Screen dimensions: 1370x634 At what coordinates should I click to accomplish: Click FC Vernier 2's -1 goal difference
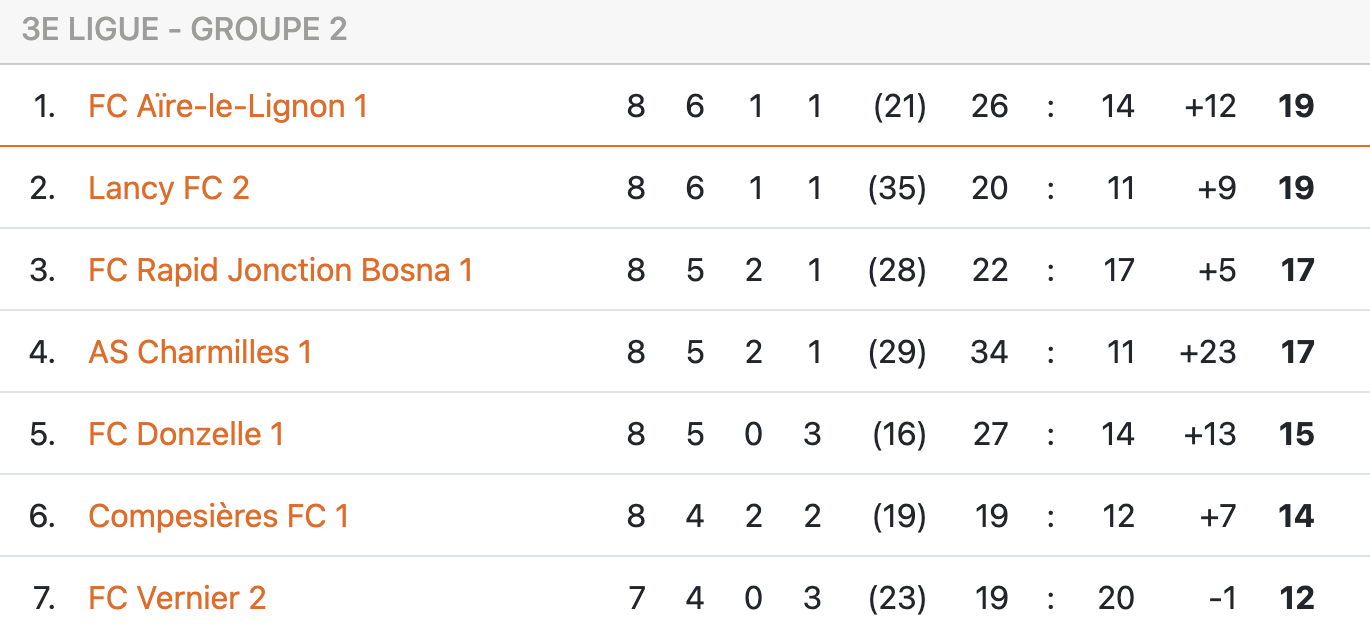coord(1222,598)
